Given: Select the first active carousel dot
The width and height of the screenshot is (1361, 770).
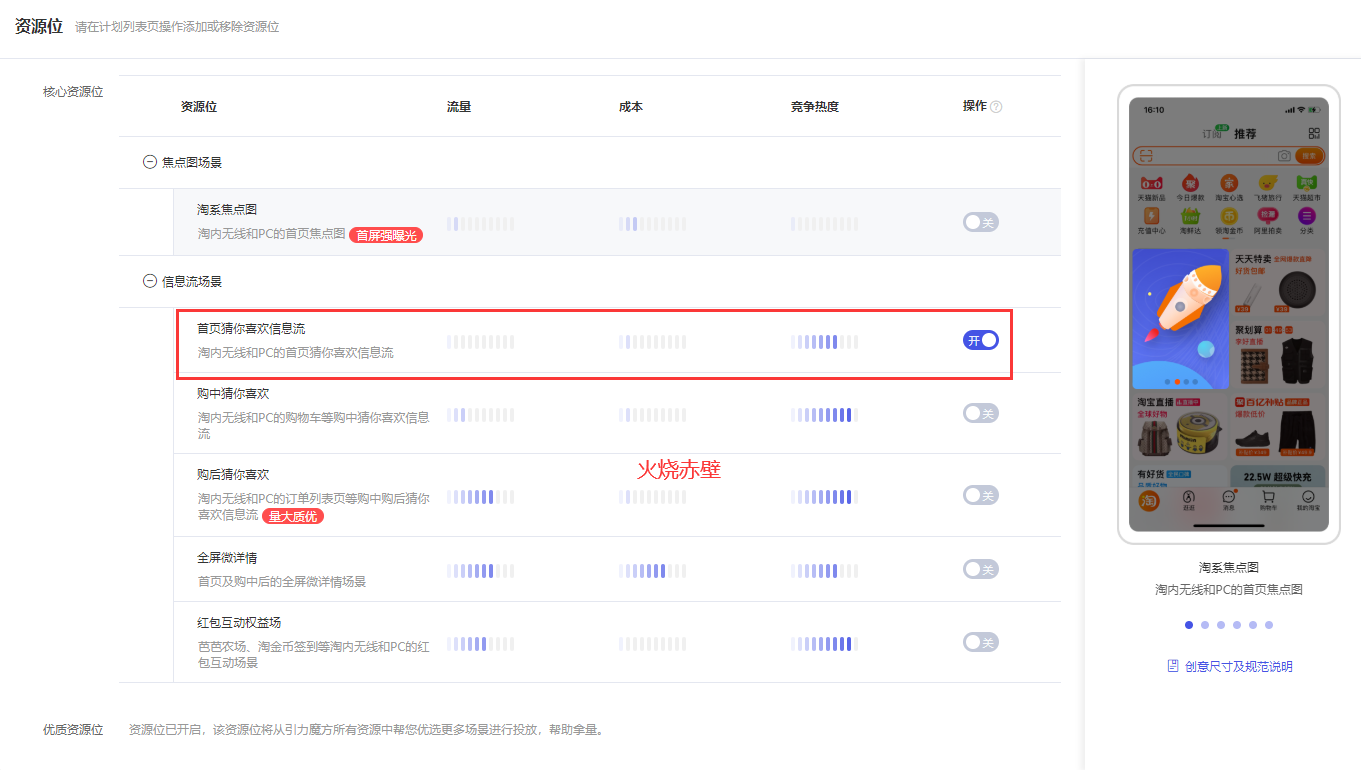Looking at the screenshot, I should pos(1188,625).
